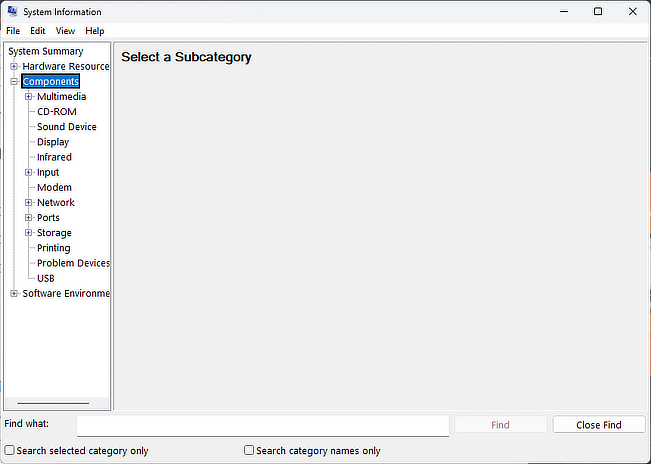Viewport: 651px width, 464px height.
Task: Expand the Storage subcategory node
Action: pos(29,233)
